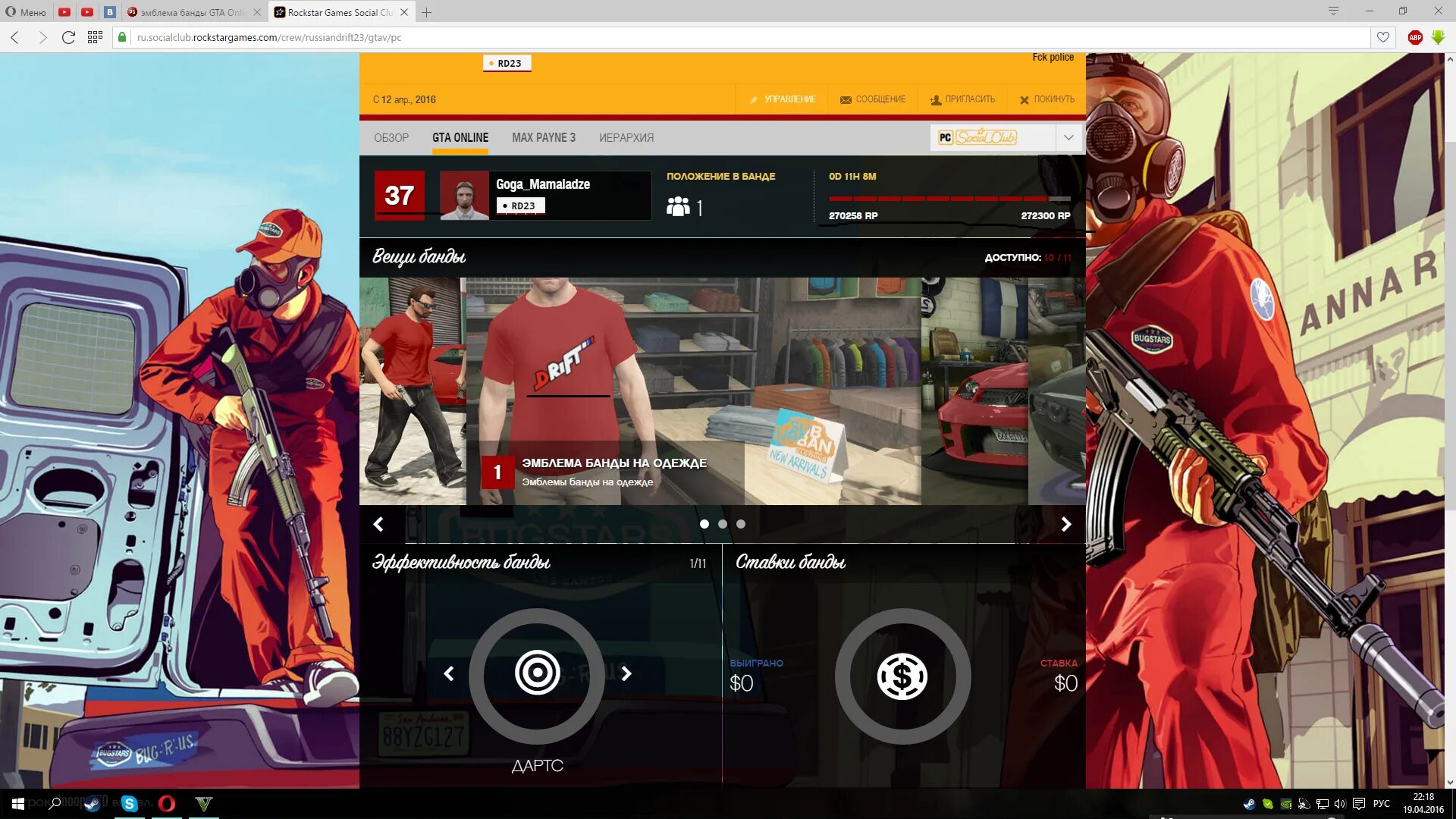Open the ИЕРАРХИЯ tab
Screen dimensions: 1456x819
click(x=626, y=137)
